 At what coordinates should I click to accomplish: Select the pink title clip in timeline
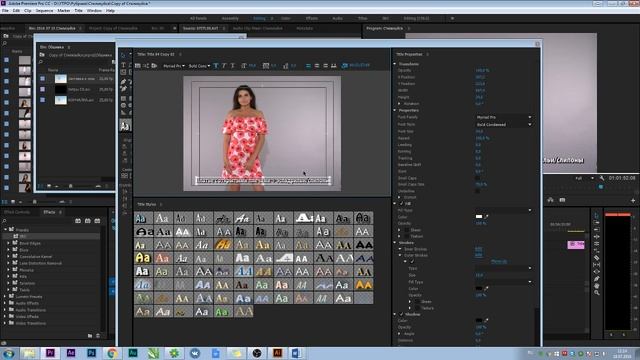click(576, 244)
